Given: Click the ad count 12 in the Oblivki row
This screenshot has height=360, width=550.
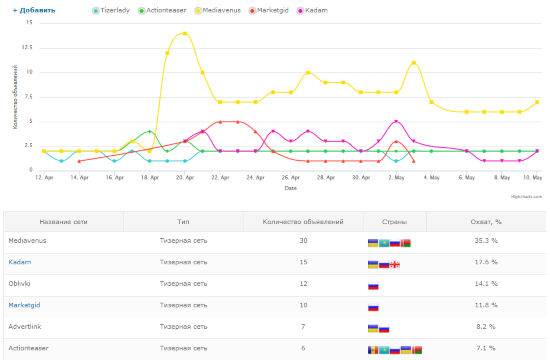Looking at the screenshot, I should click(303, 284).
